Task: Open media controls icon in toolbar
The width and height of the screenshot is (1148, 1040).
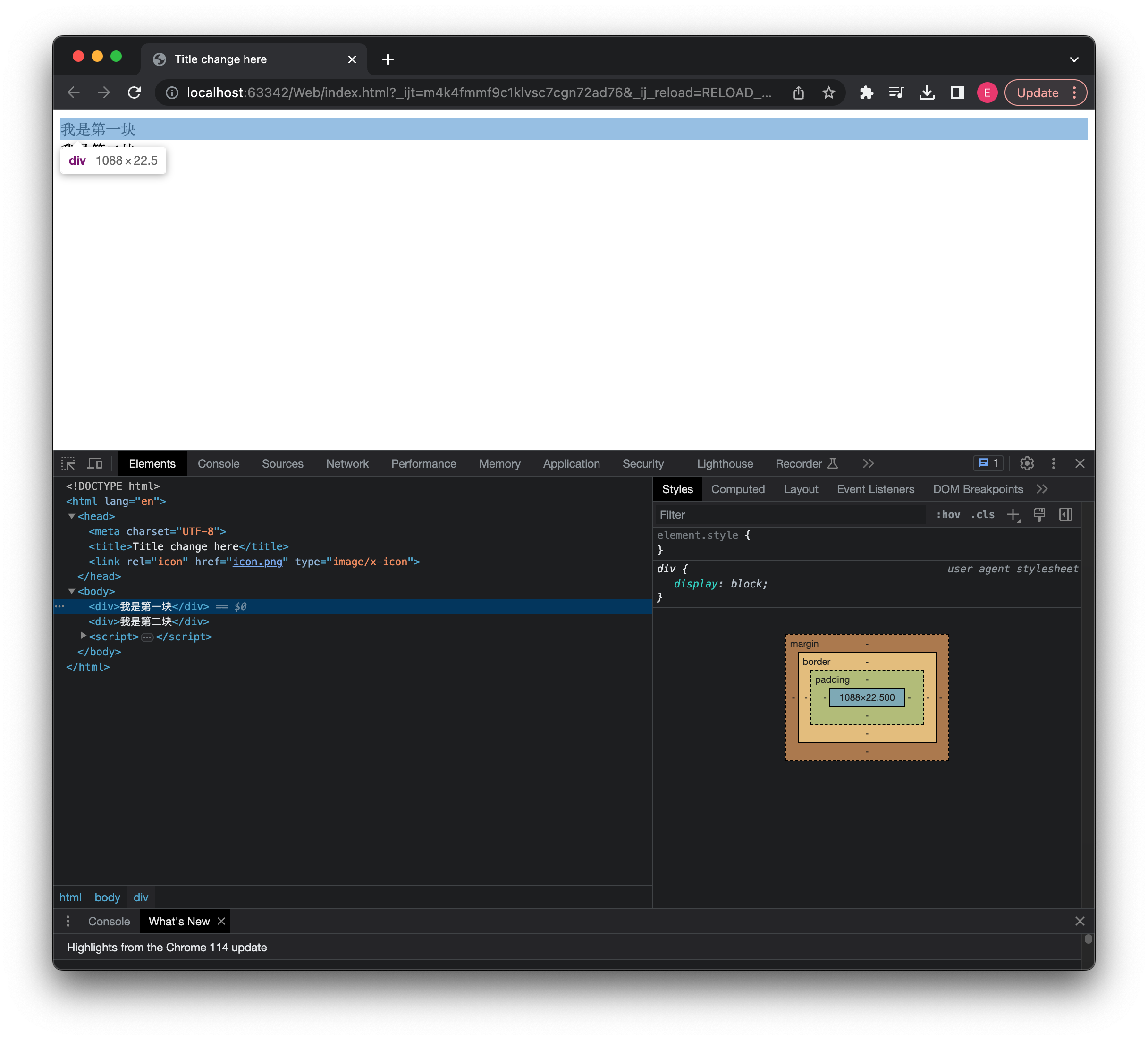Action: pyautogui.click(x=896, y=93)
